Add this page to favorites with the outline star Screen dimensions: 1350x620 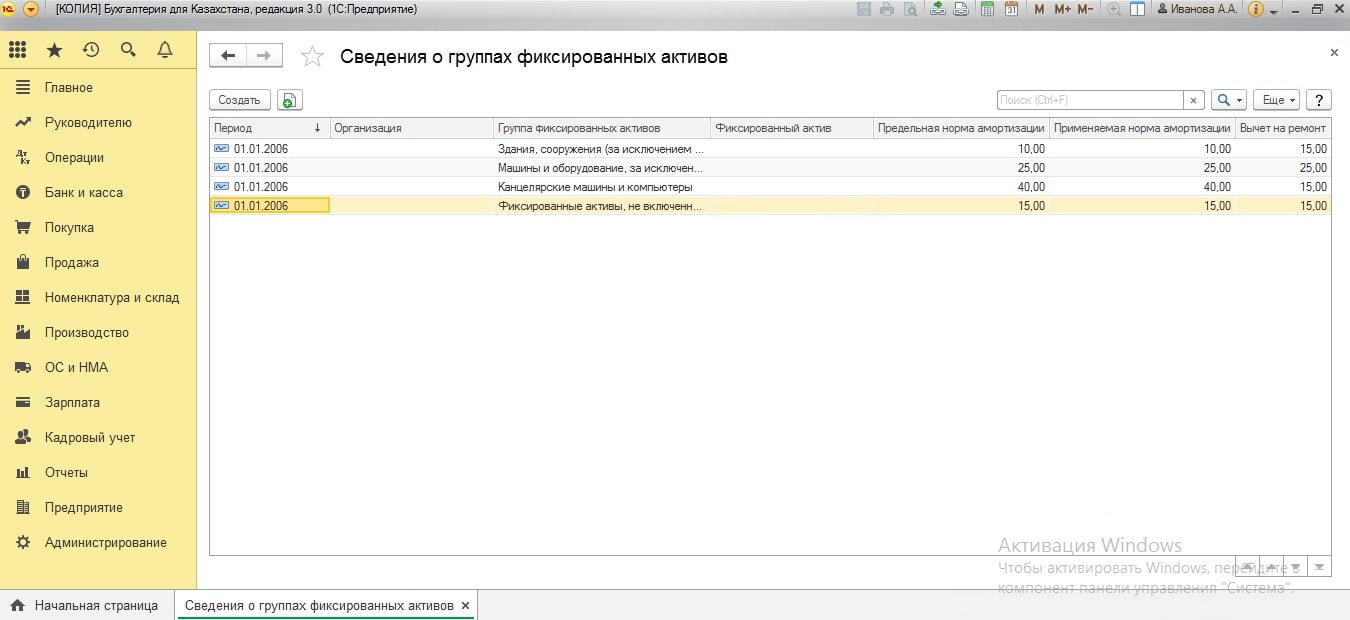pyautogui.click(x=312, y=57)
